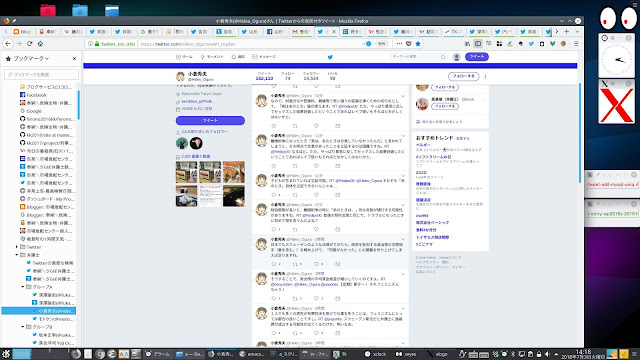Open the Facebook bookmark in the sidebar
The height and width of the screenshot is (360, 640).
click(36, 95)
